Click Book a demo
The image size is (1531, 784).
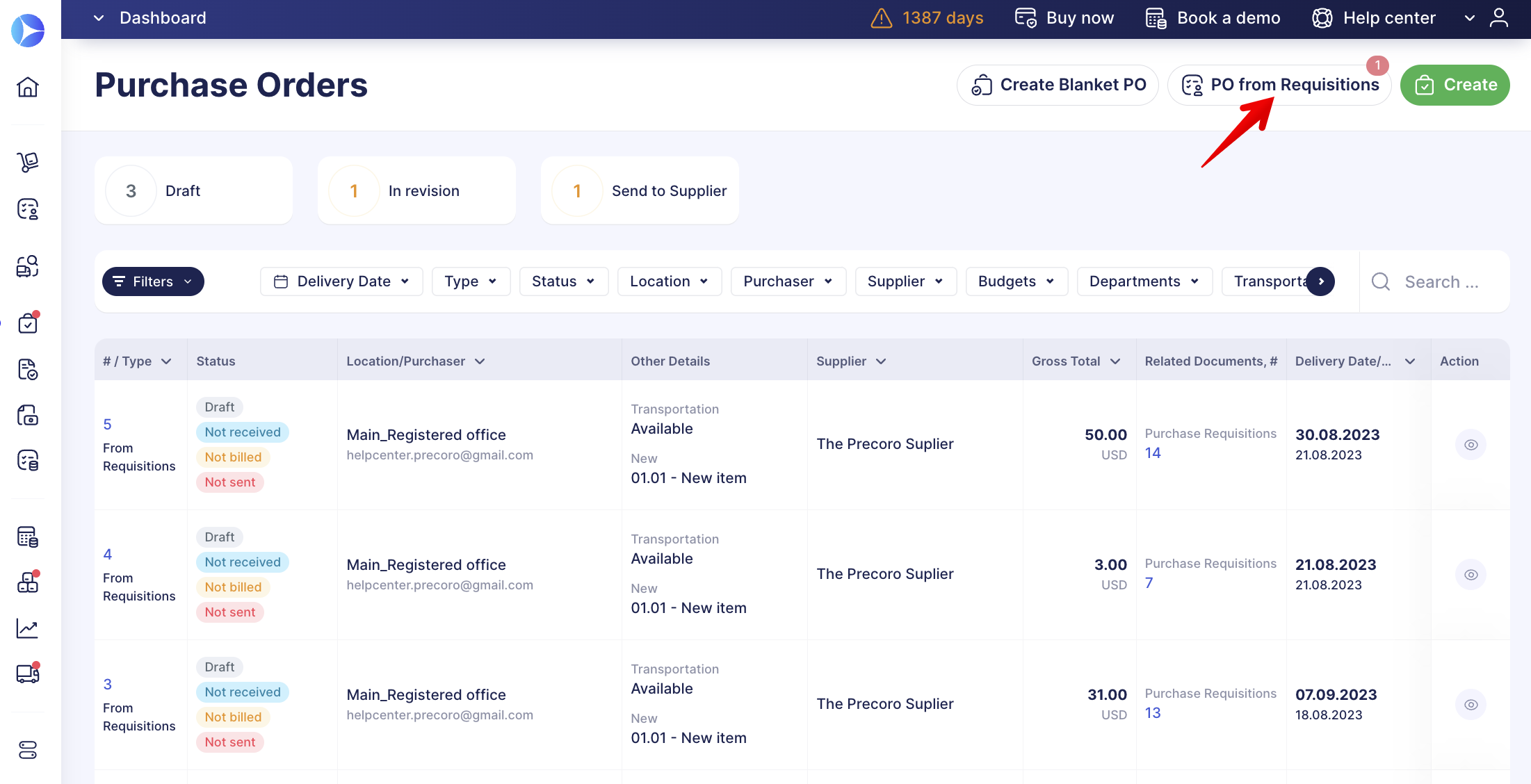click(x=1213, y=18)
